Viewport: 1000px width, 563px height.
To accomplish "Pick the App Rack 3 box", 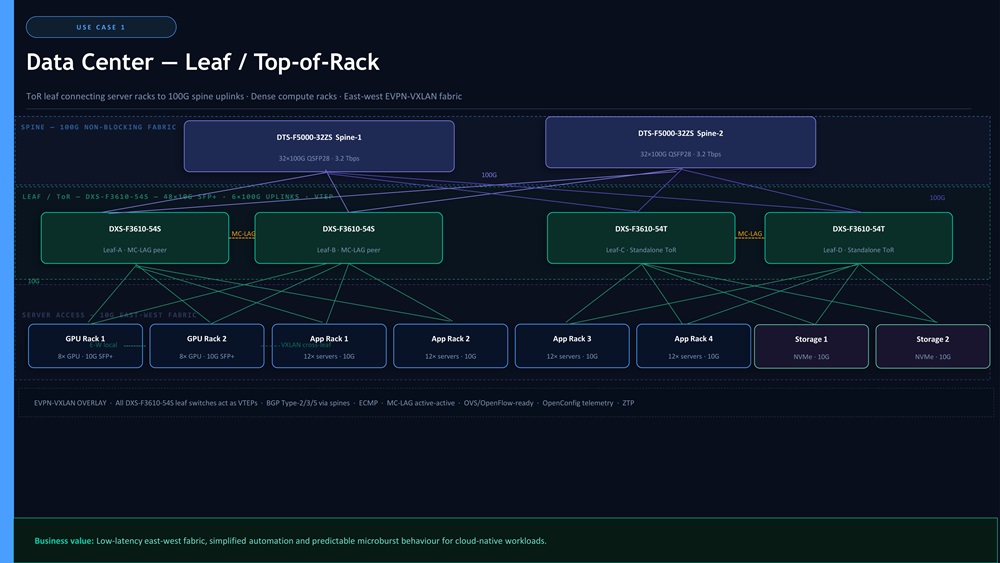I will 572,346.
